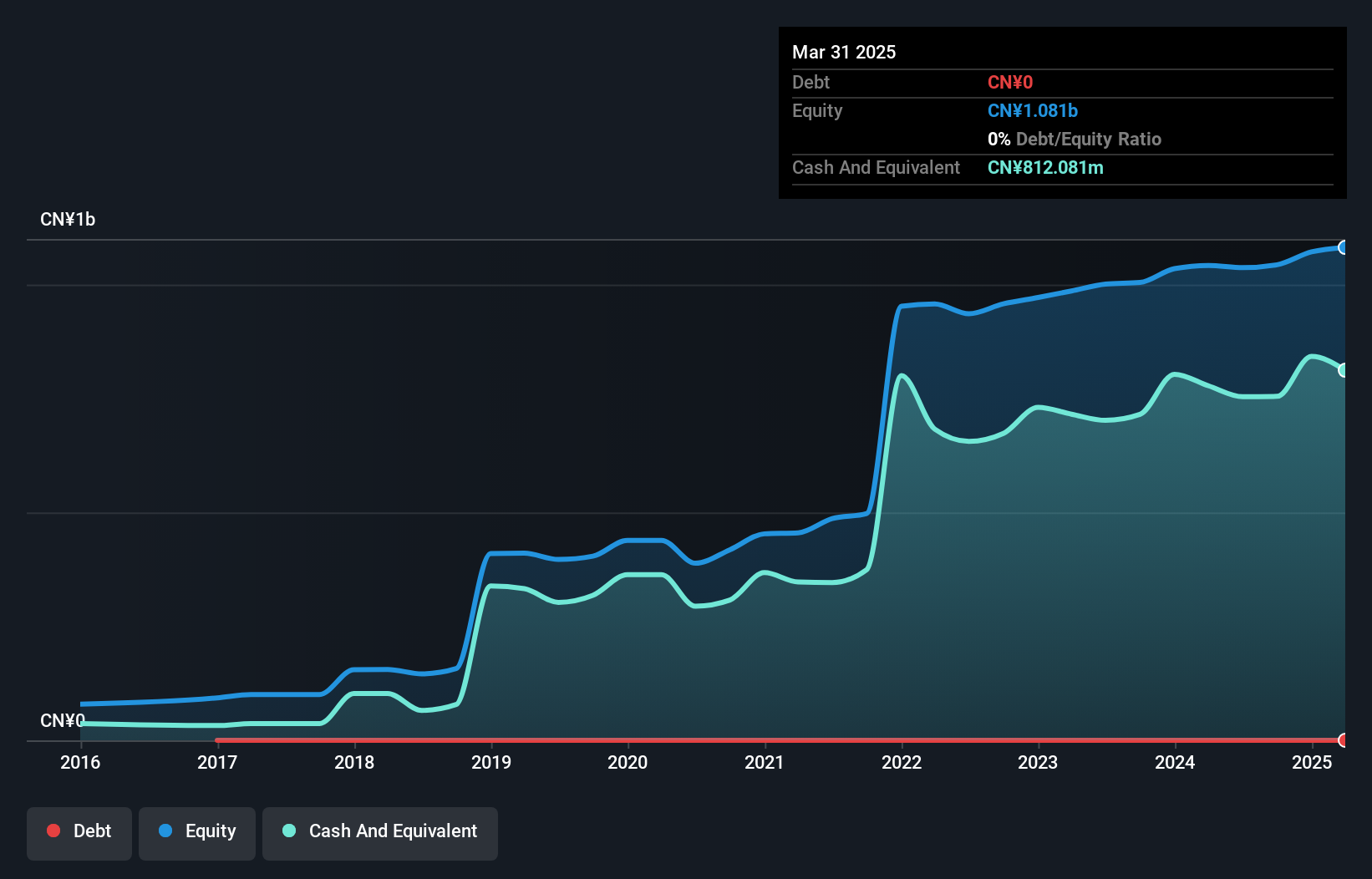Click the Equity row label in tooltip
Viewport: 1372px width, 879px height.
pos(817,110)
